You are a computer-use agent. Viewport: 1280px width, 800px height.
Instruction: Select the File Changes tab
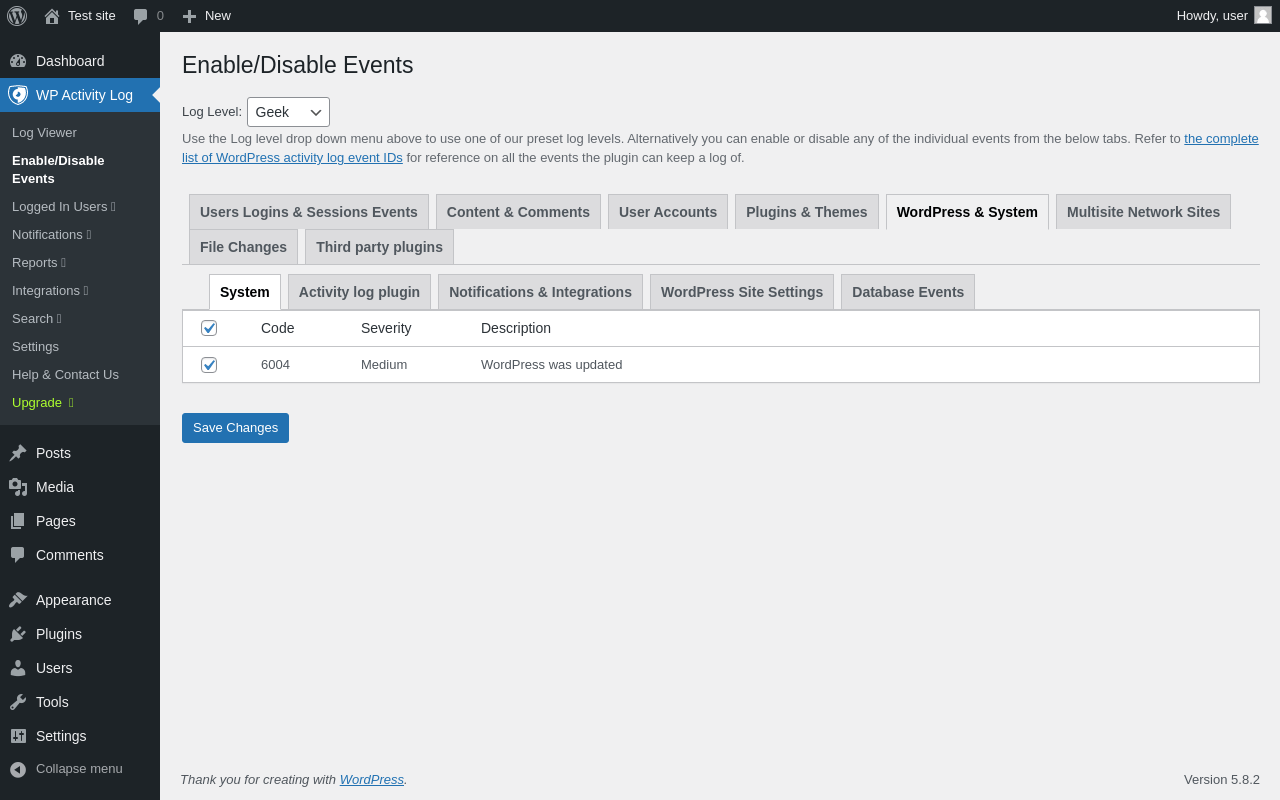243,247
